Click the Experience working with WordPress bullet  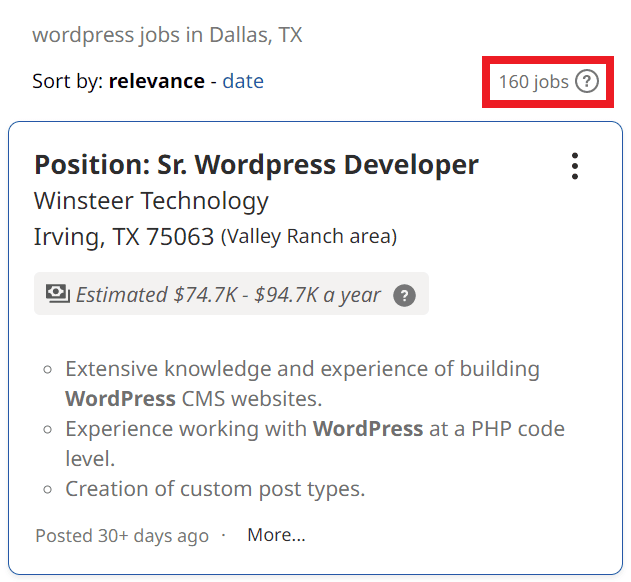tap(315, 444)
